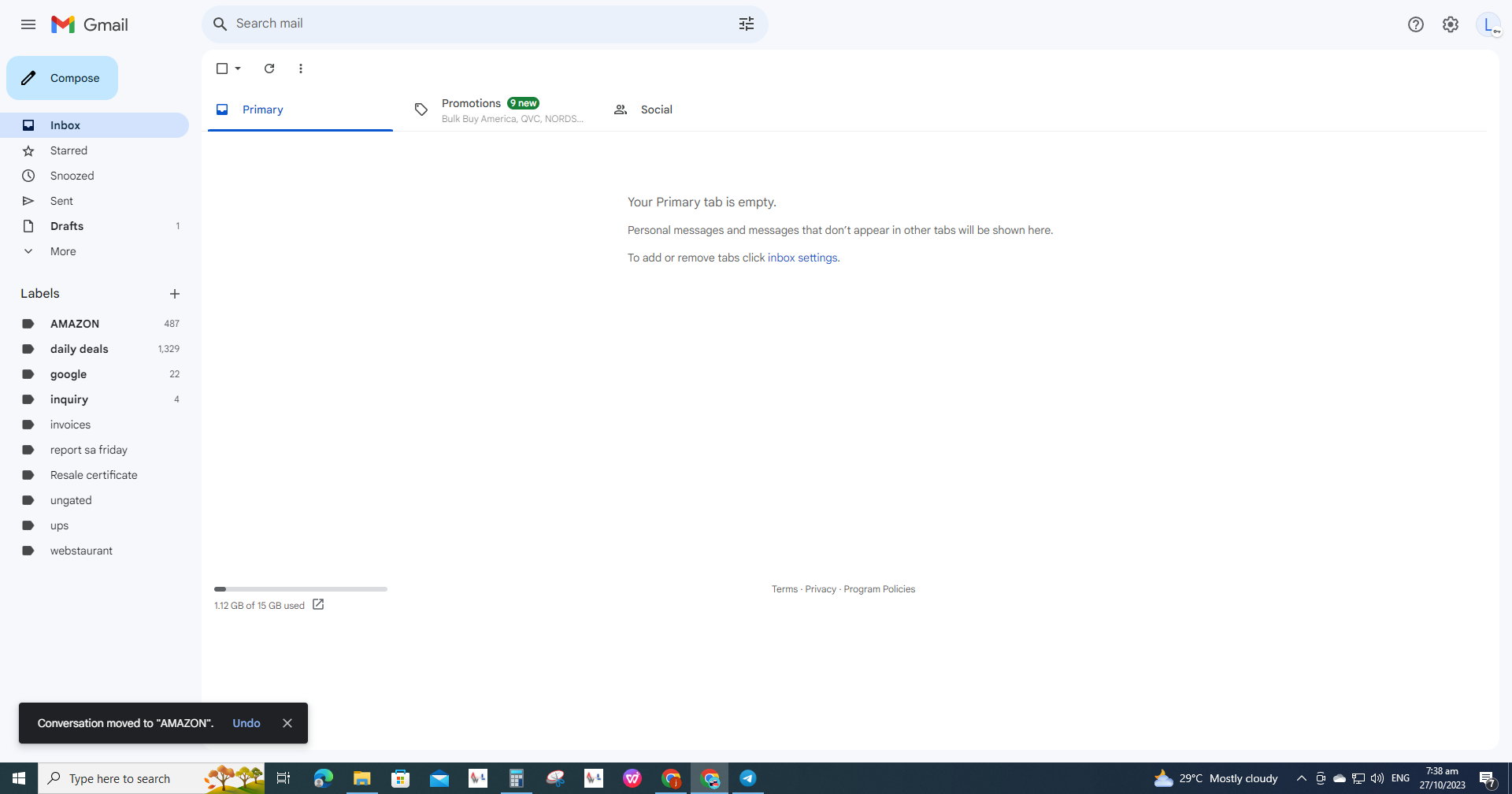Open the Privacy link
The image size is (1512, 794).
pyautogui.click(x=821, y=589)
